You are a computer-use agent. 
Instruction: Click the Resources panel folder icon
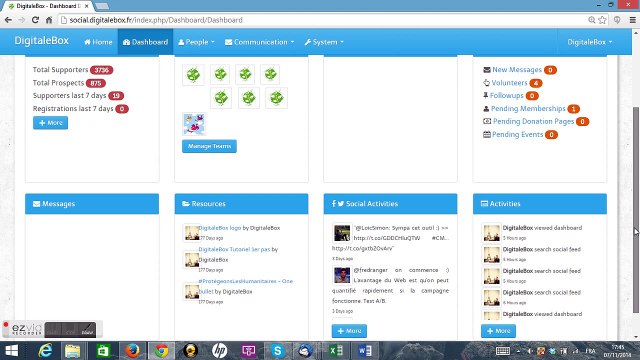(186, 203)
